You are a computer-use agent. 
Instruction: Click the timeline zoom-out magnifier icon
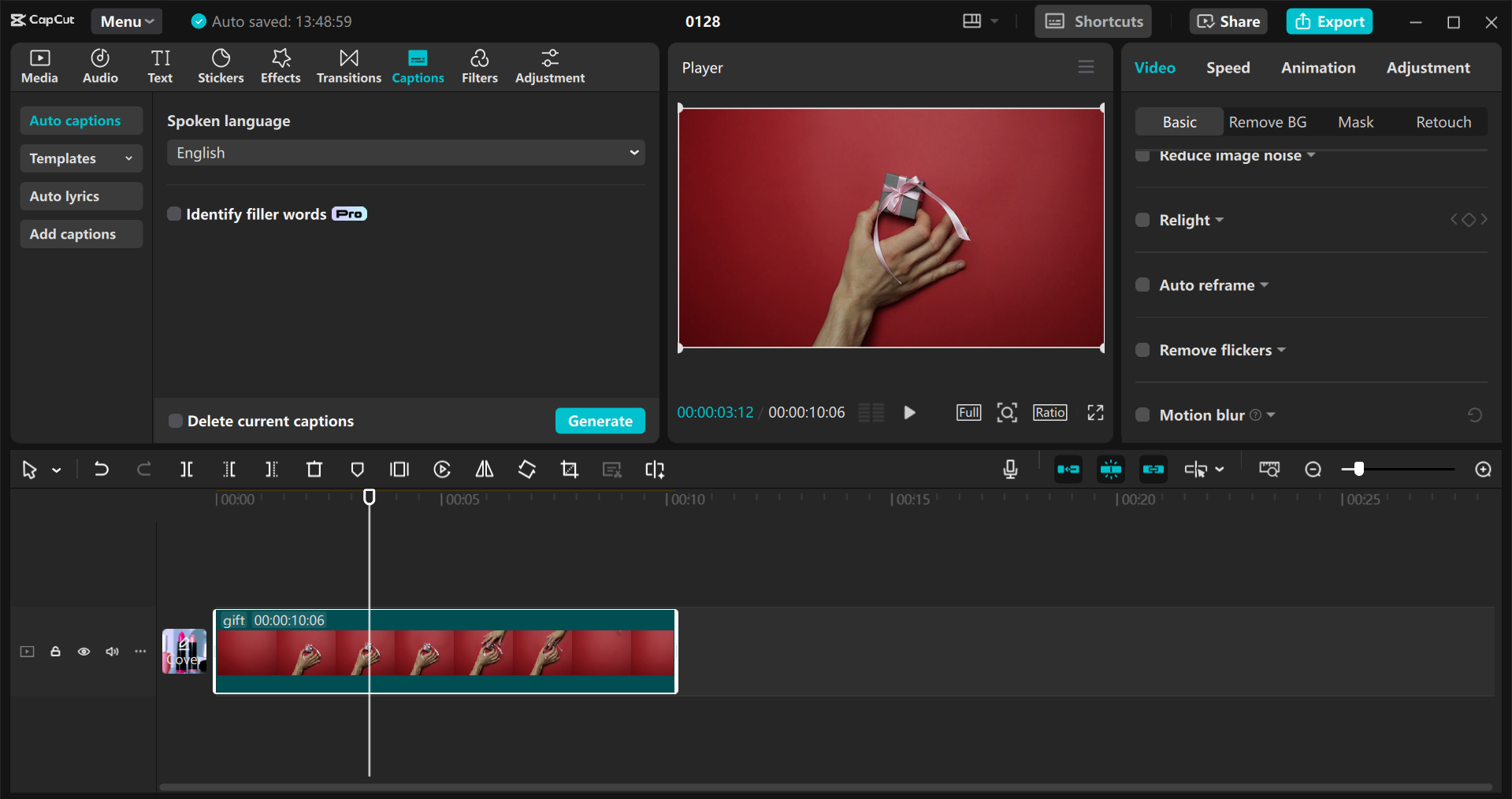[x=1313, y=470]
